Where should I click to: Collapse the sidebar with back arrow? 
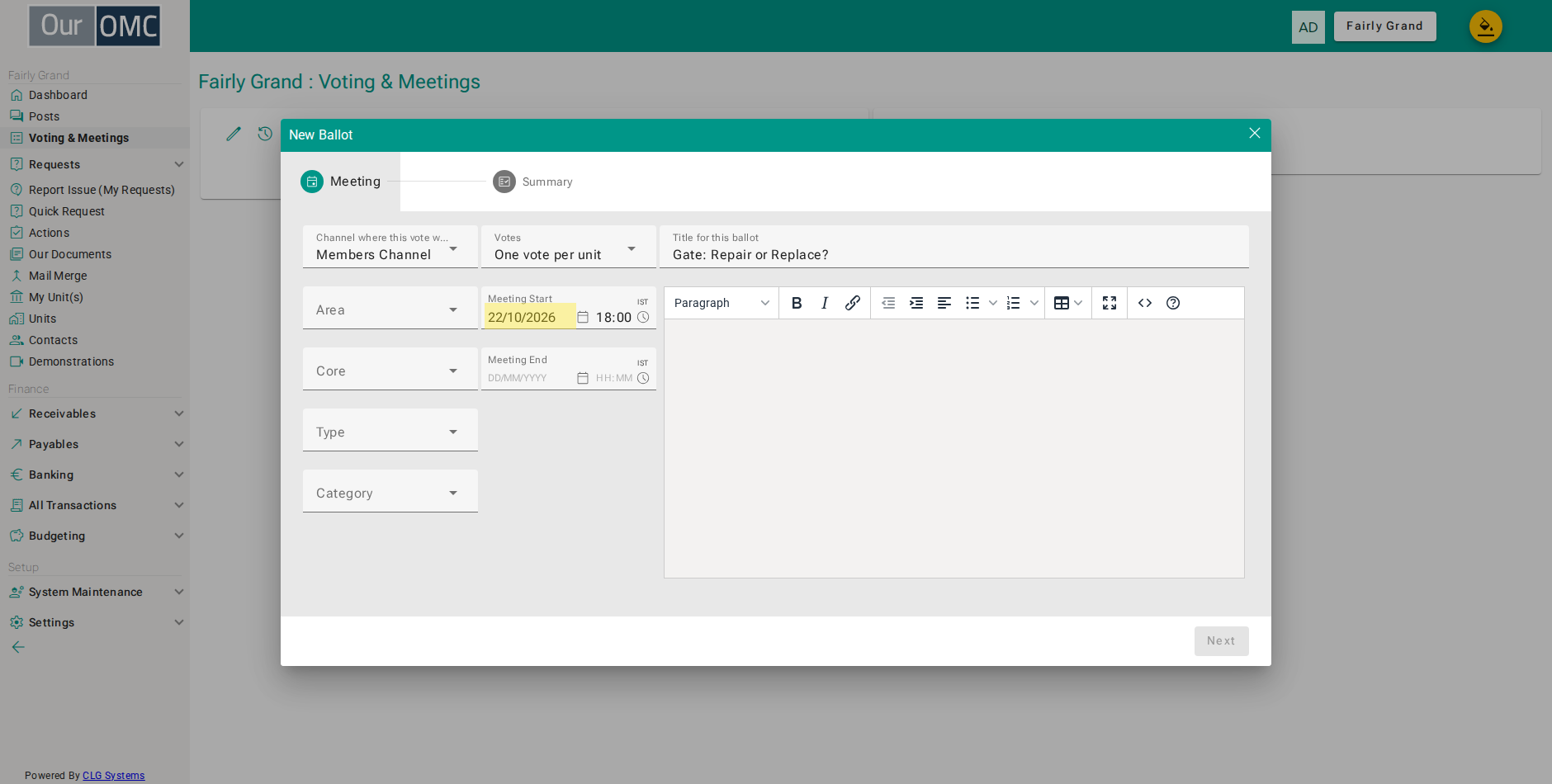[x=18, y=647]
